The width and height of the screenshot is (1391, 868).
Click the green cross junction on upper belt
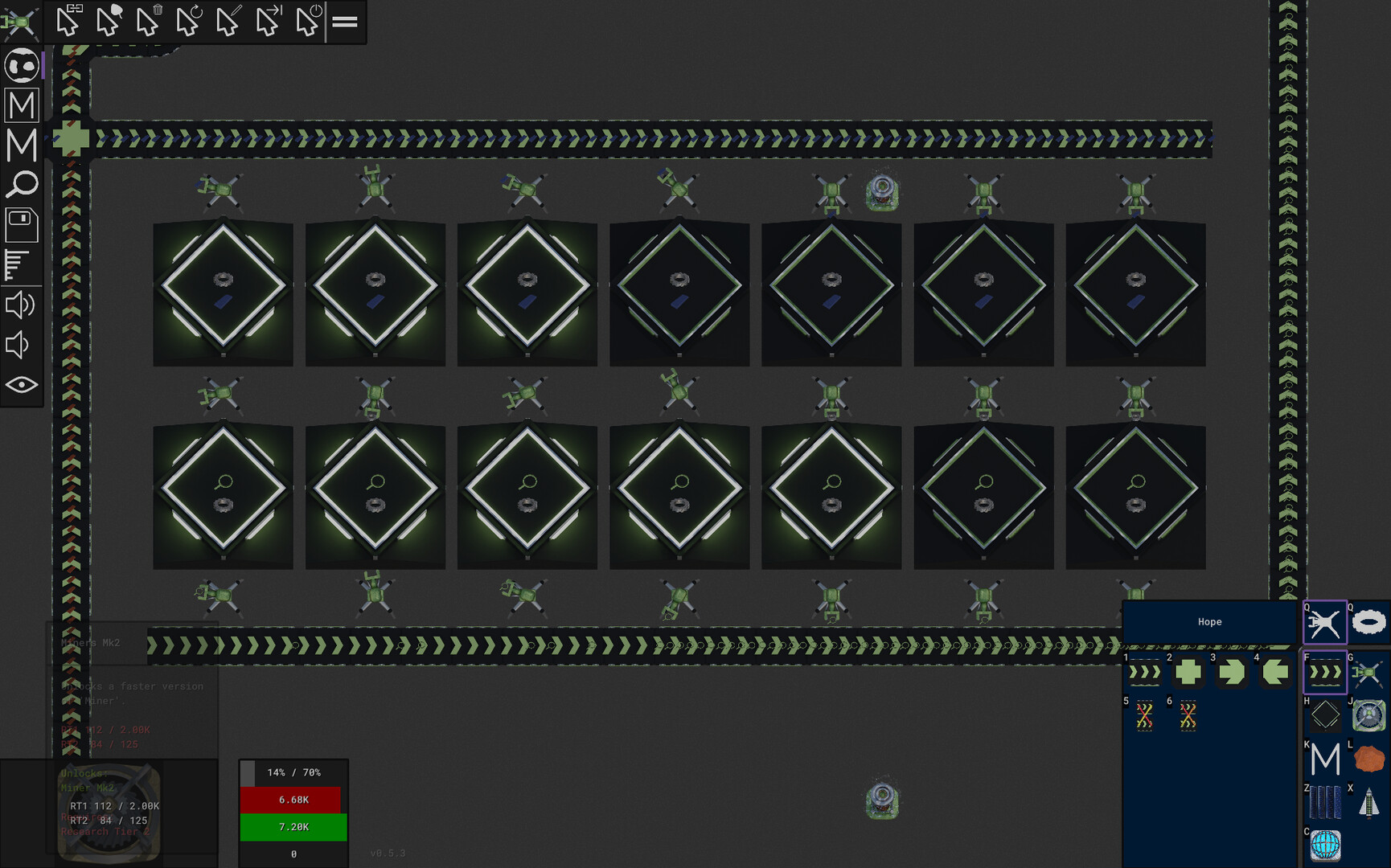72,139
